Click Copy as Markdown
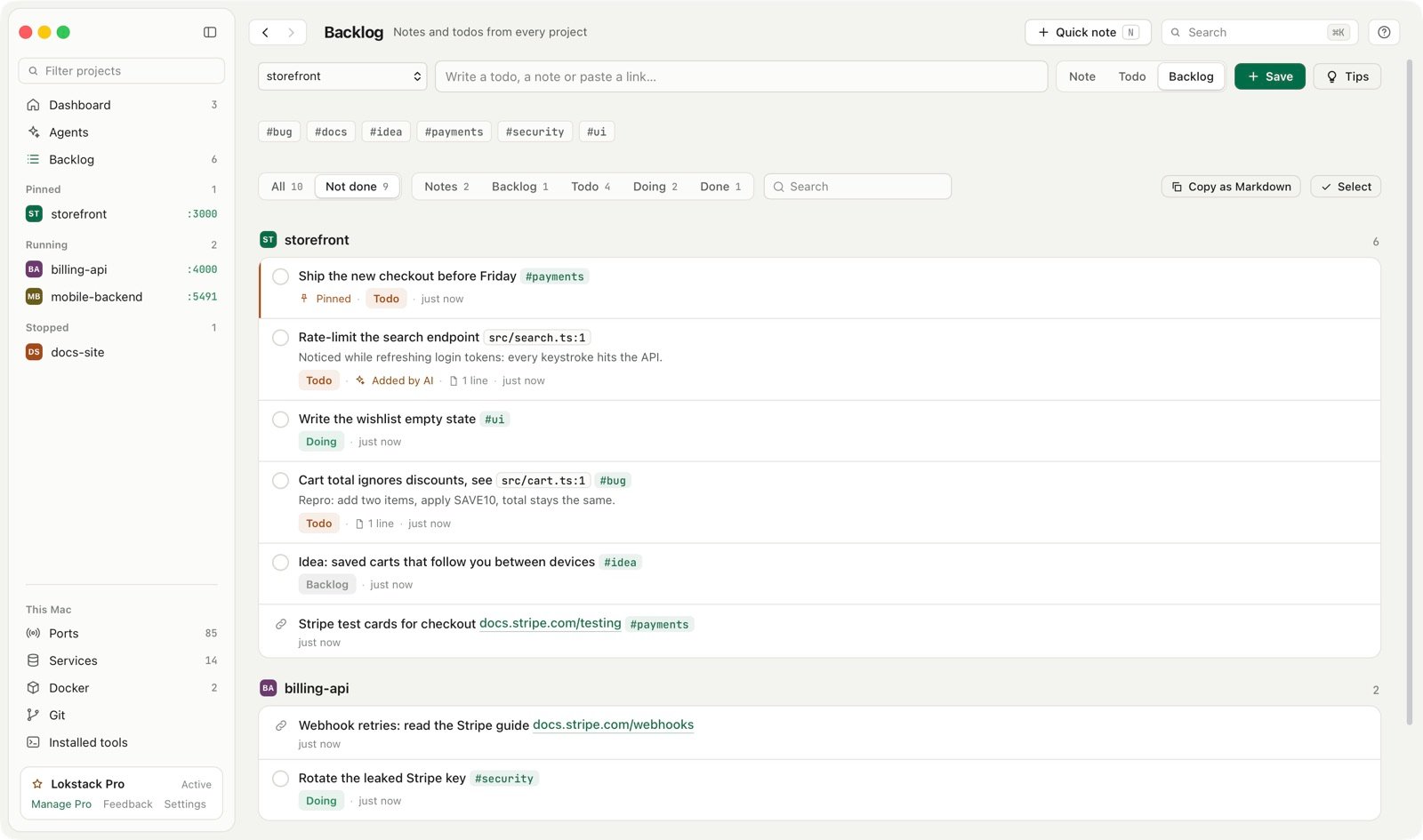 [1231, 187]
